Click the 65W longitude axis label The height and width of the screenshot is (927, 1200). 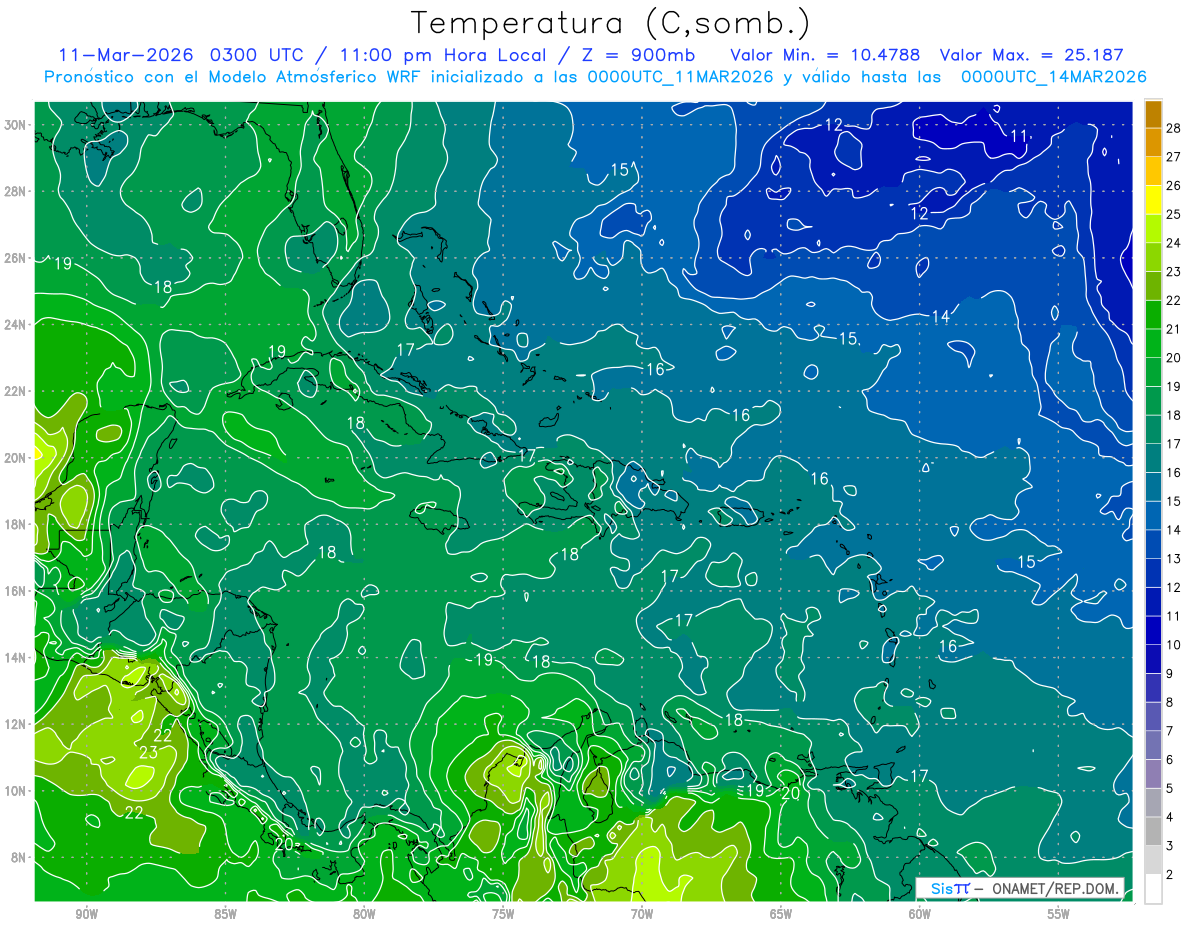(x=781, y=914)
